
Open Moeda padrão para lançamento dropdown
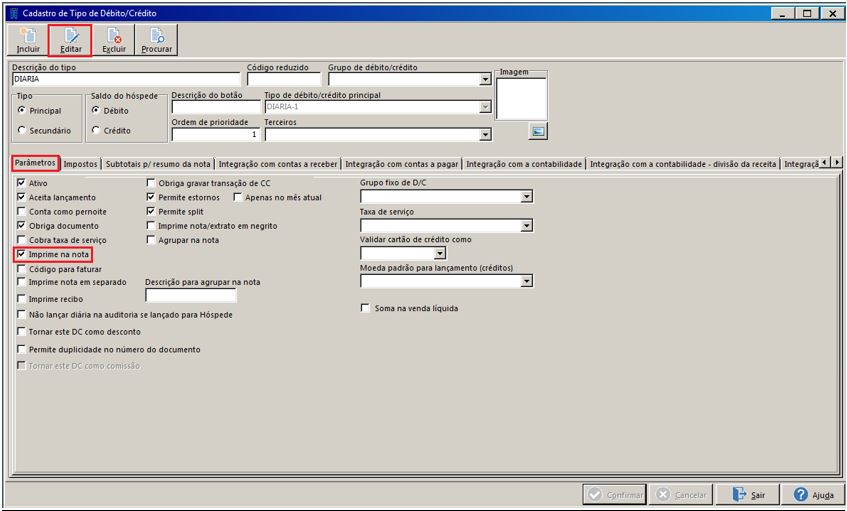click(527, 281)
